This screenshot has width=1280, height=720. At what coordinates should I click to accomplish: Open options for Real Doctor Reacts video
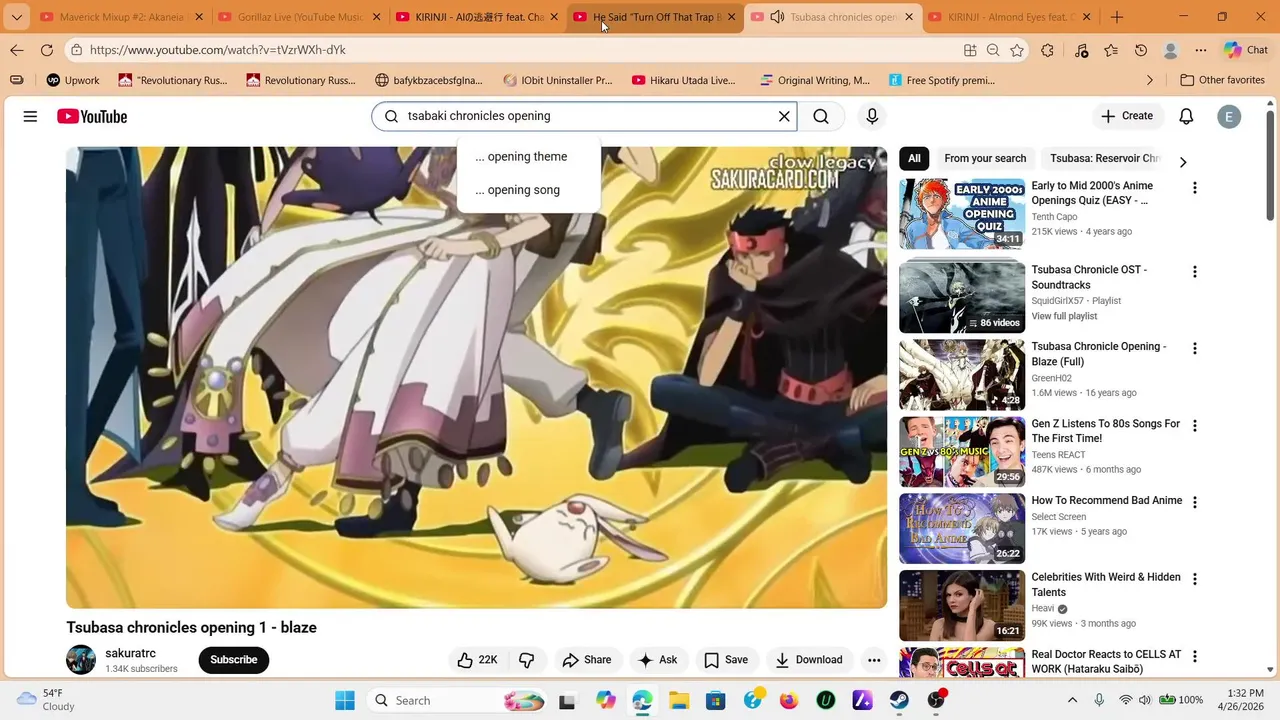(1194, 656)
